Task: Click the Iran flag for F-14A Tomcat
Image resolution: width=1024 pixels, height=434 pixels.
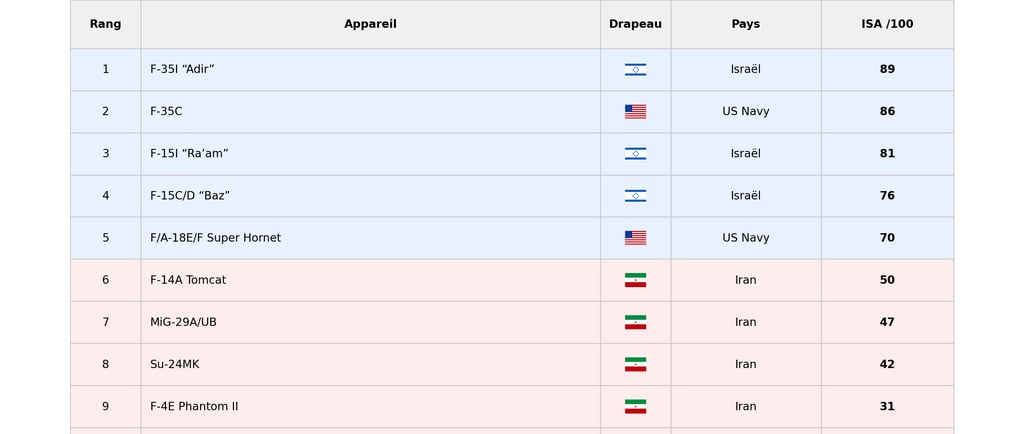Action: [635, 280]
